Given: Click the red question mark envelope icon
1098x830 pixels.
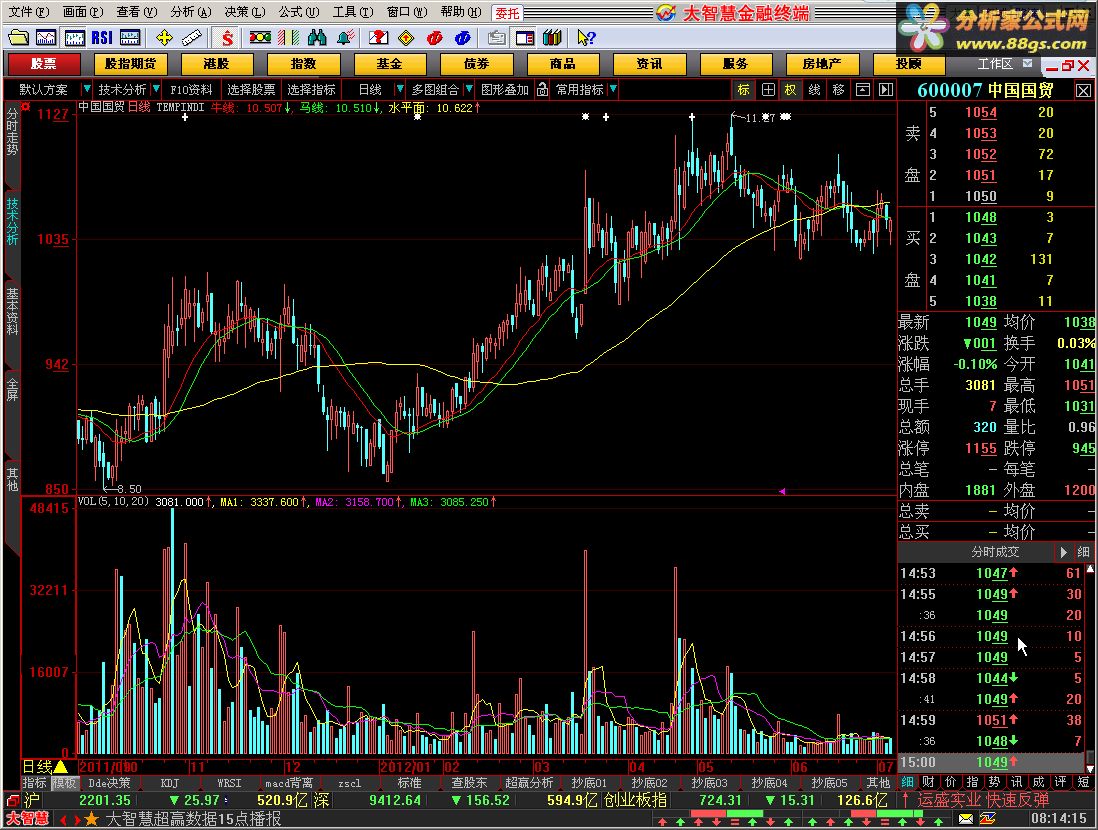Looking at the screenshot, I should 378,38.
